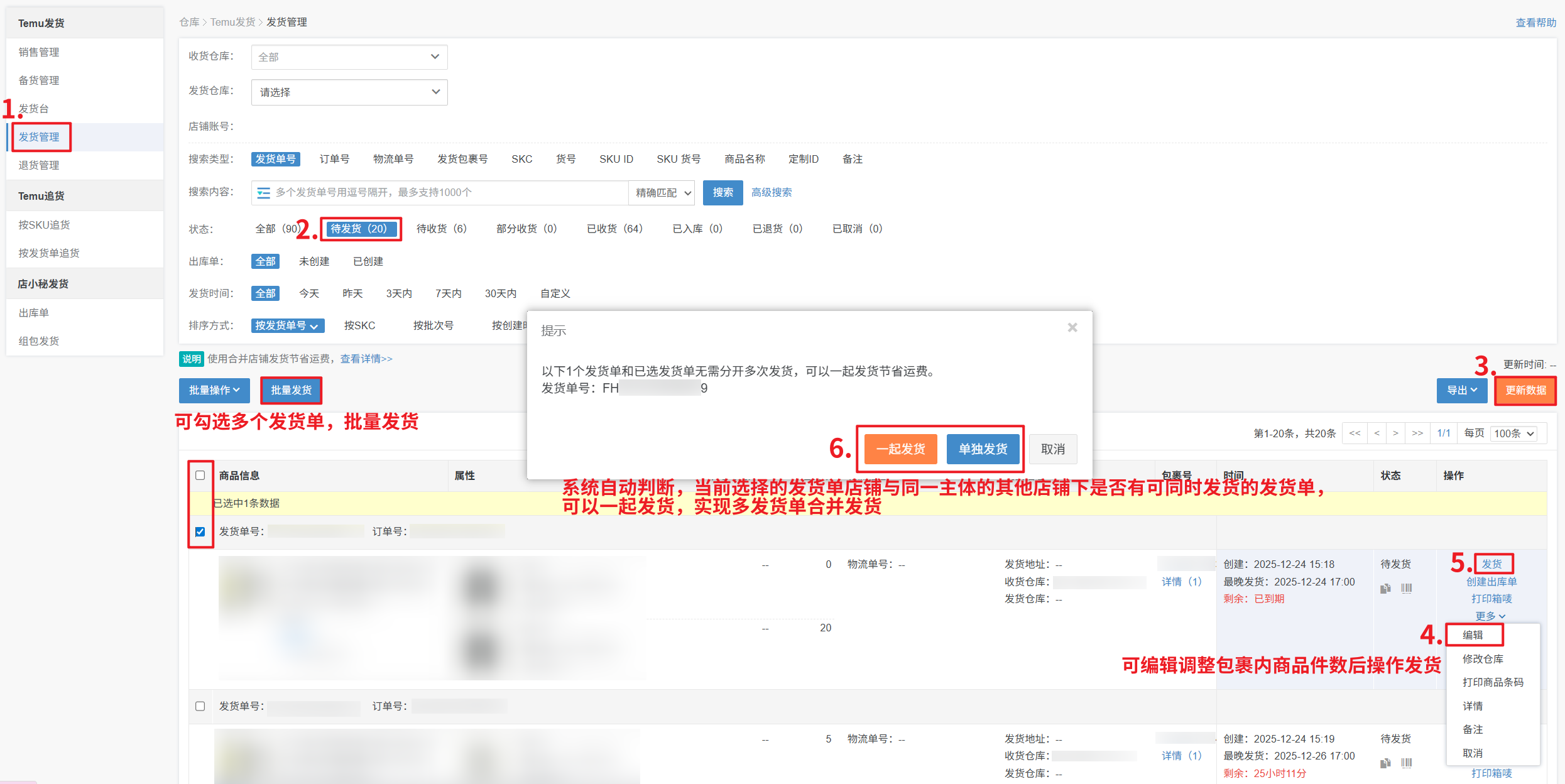Screen dimensions: 1565x784
Task: Click the list icon in the search content box
Action: coord(263,193)
